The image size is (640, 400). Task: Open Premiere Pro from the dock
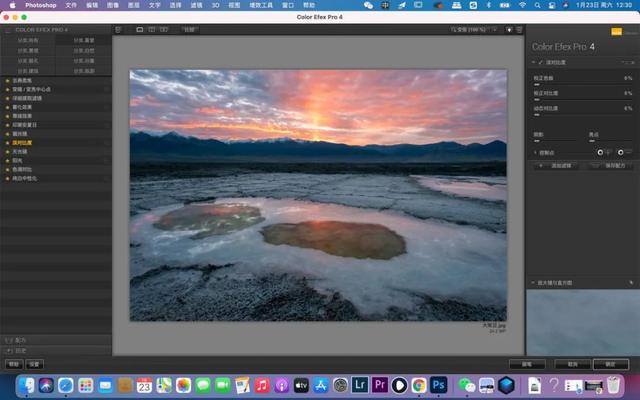pyautogui.click(x=379, y=385)
